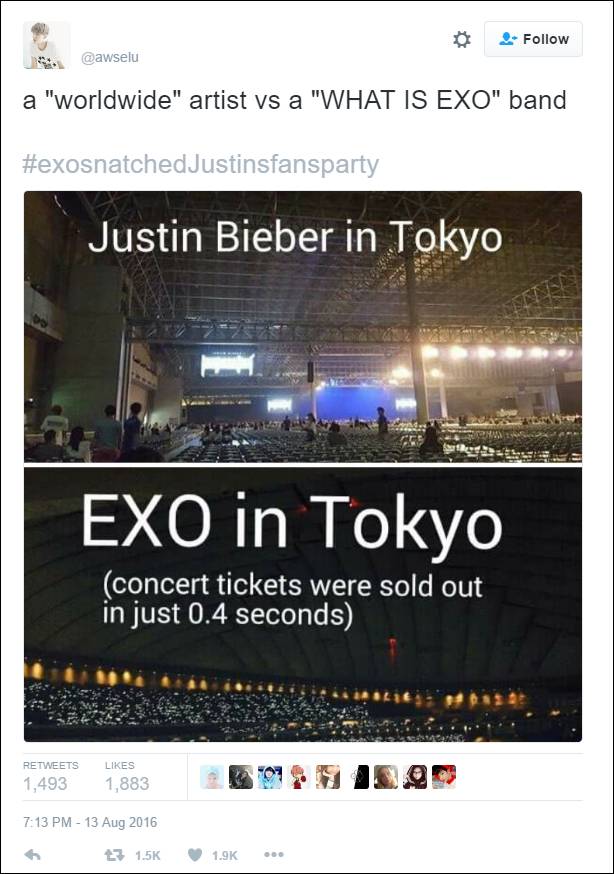614x874 pixels.
Task: Show the 1,883 likes list
Action: point(126,776)
